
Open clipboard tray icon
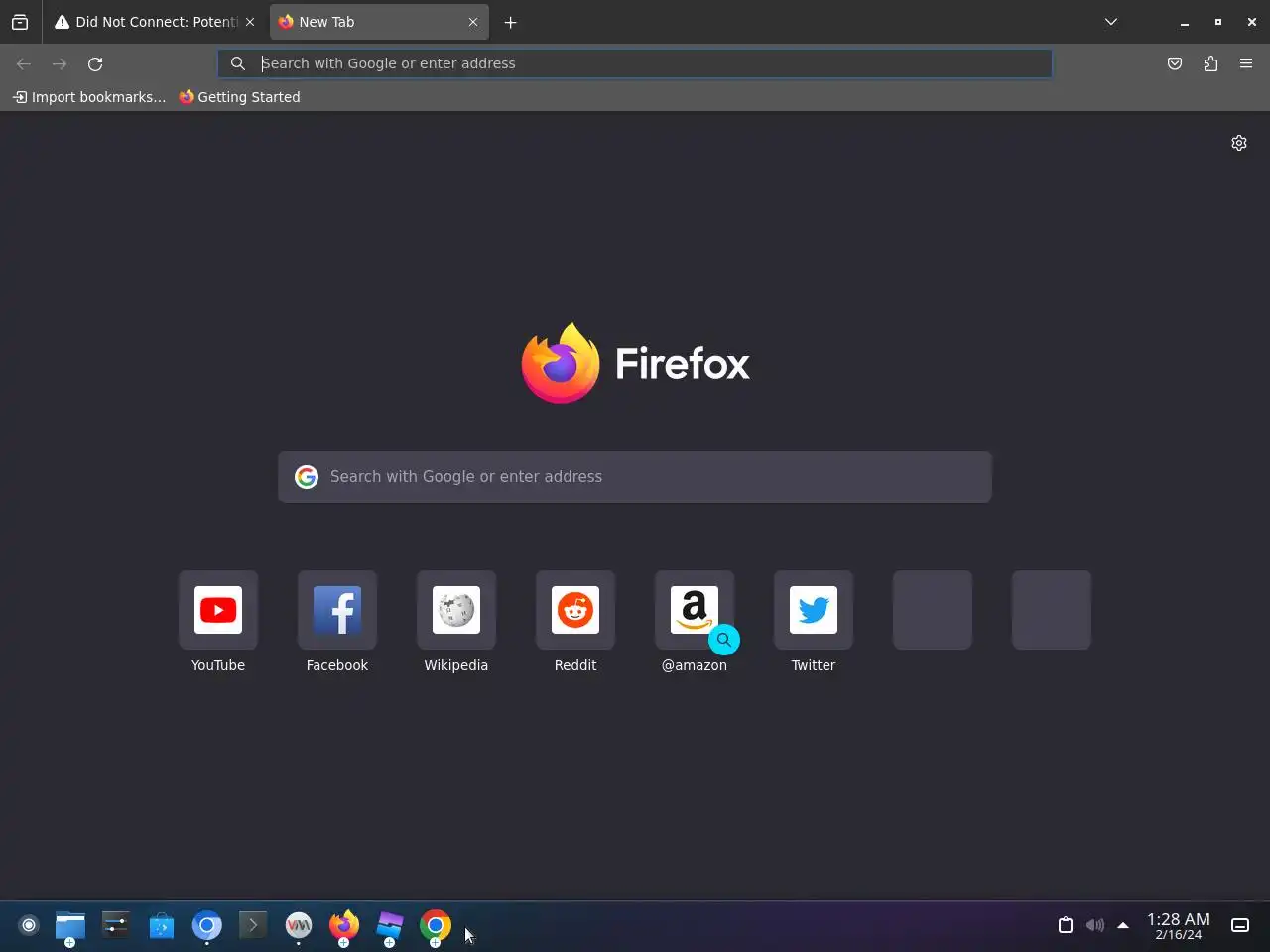coord(1066,925)
